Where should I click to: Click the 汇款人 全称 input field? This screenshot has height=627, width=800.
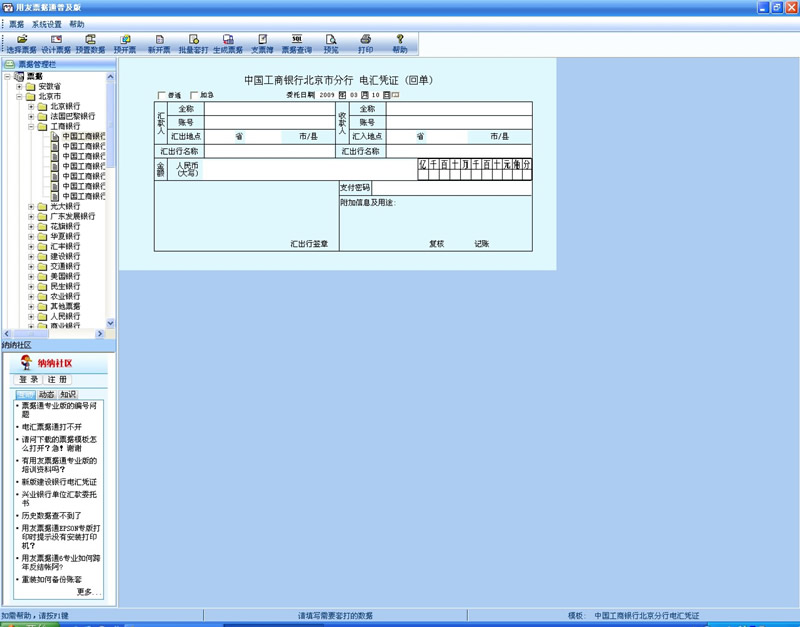coord(269,109)
